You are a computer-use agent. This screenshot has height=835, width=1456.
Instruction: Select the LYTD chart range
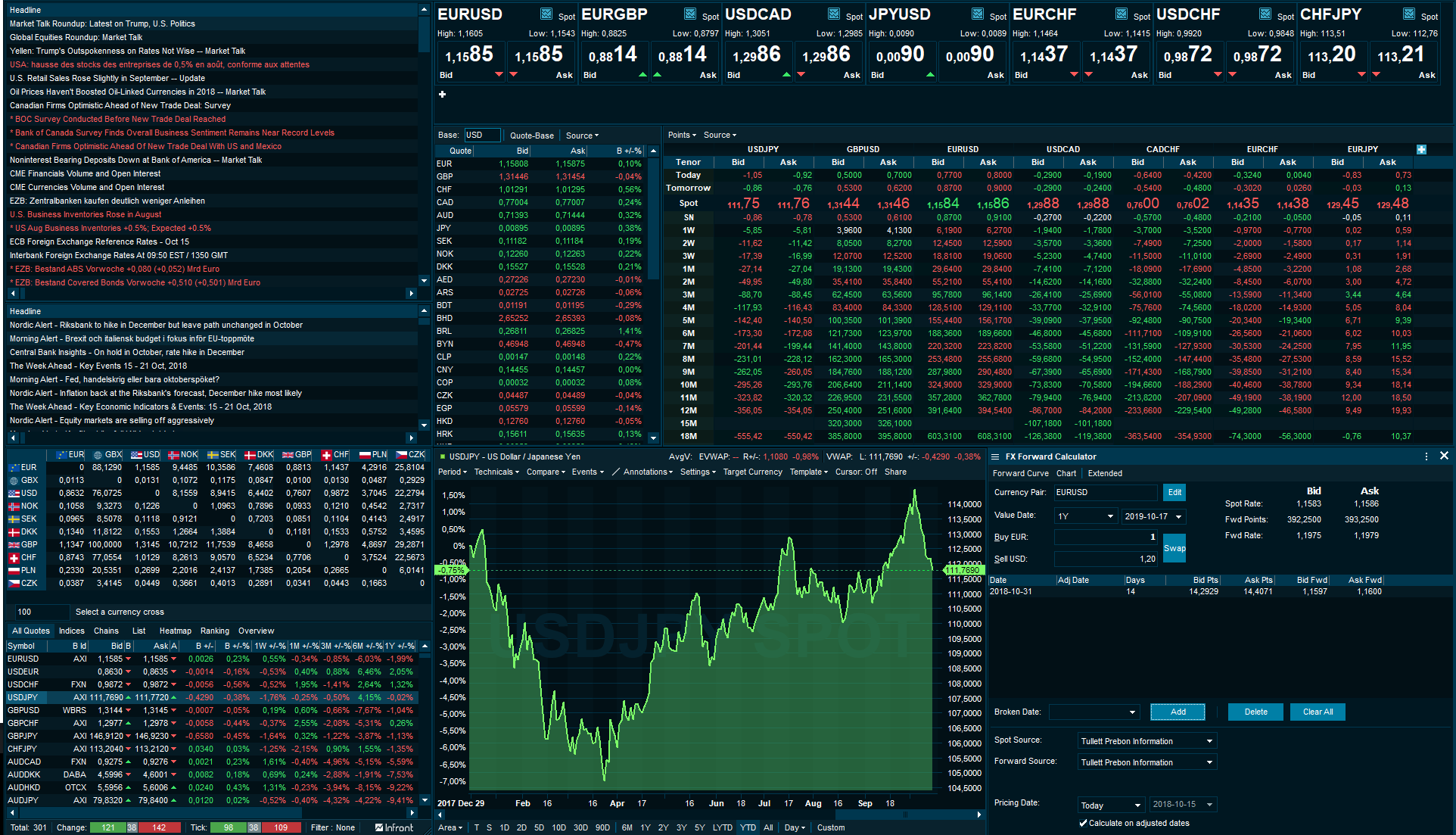[x=723, y=827]
